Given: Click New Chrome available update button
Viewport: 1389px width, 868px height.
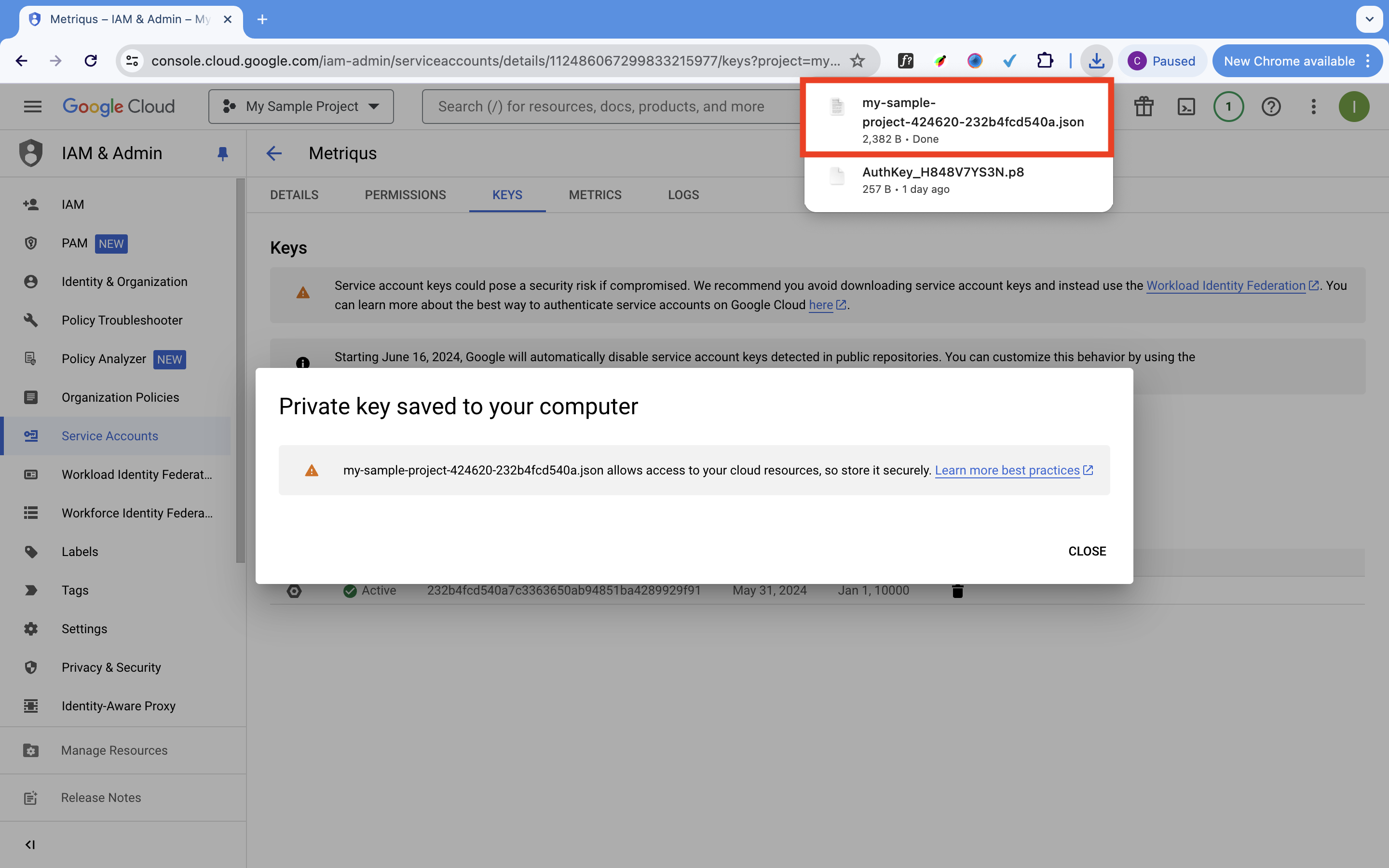Looking at the screenshot, I should tap(1297, 61).
